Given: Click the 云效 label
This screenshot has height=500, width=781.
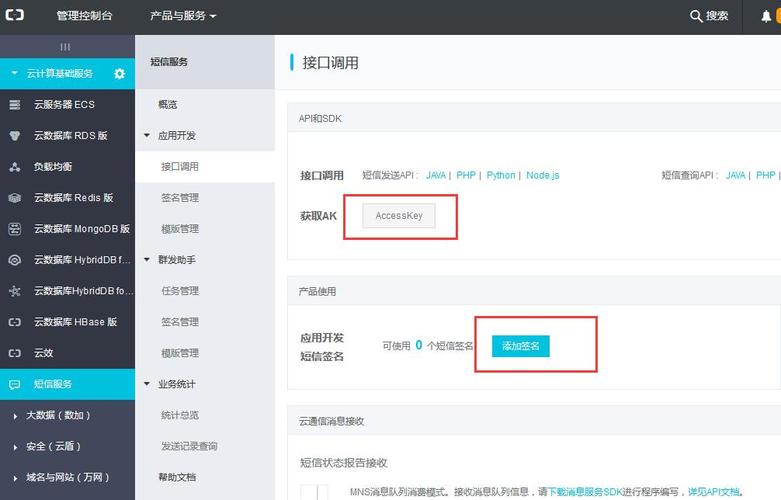Looking at the screenshot, I should tap(43, 353).
